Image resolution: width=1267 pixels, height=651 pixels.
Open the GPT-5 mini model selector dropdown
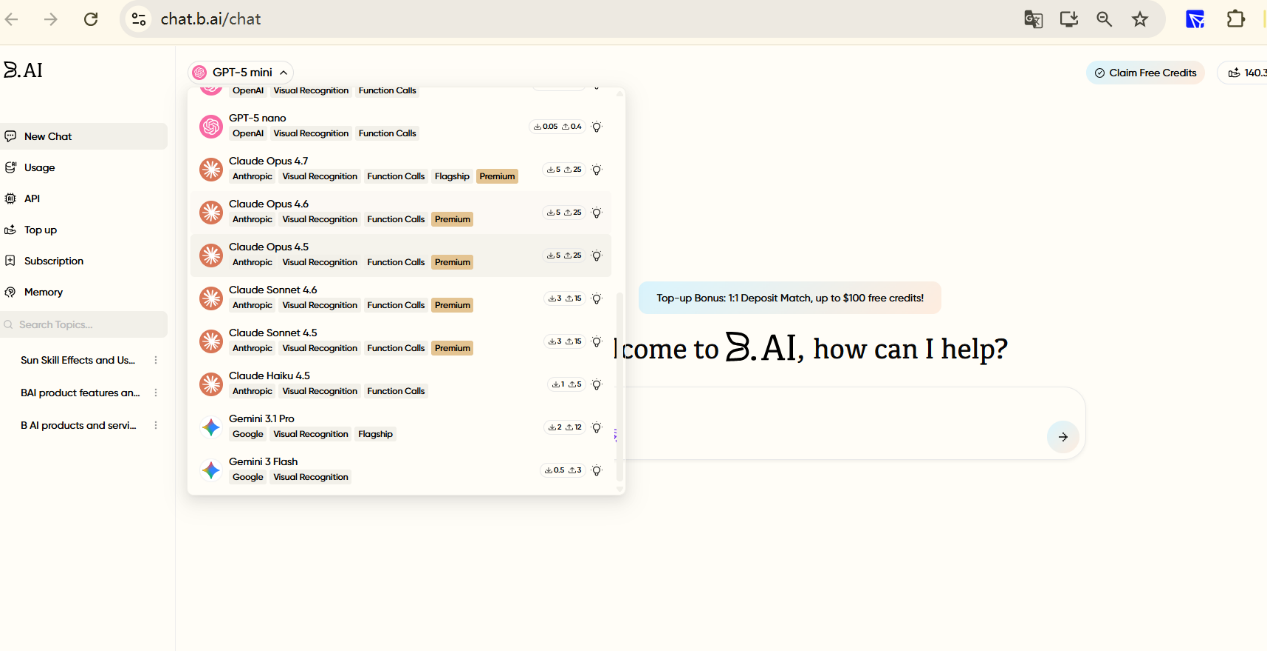[240, 72]
